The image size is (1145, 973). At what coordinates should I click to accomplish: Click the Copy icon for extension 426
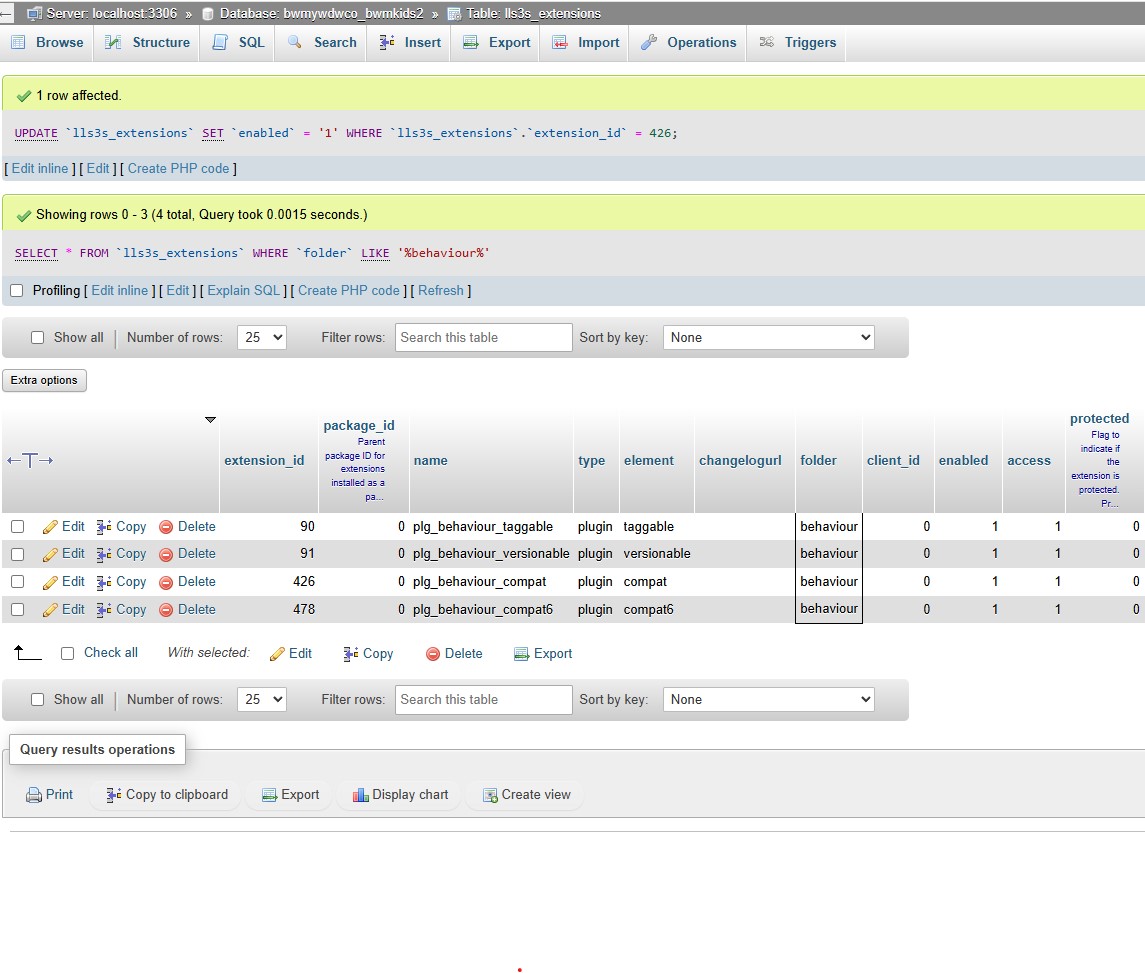tap(105, 582)
